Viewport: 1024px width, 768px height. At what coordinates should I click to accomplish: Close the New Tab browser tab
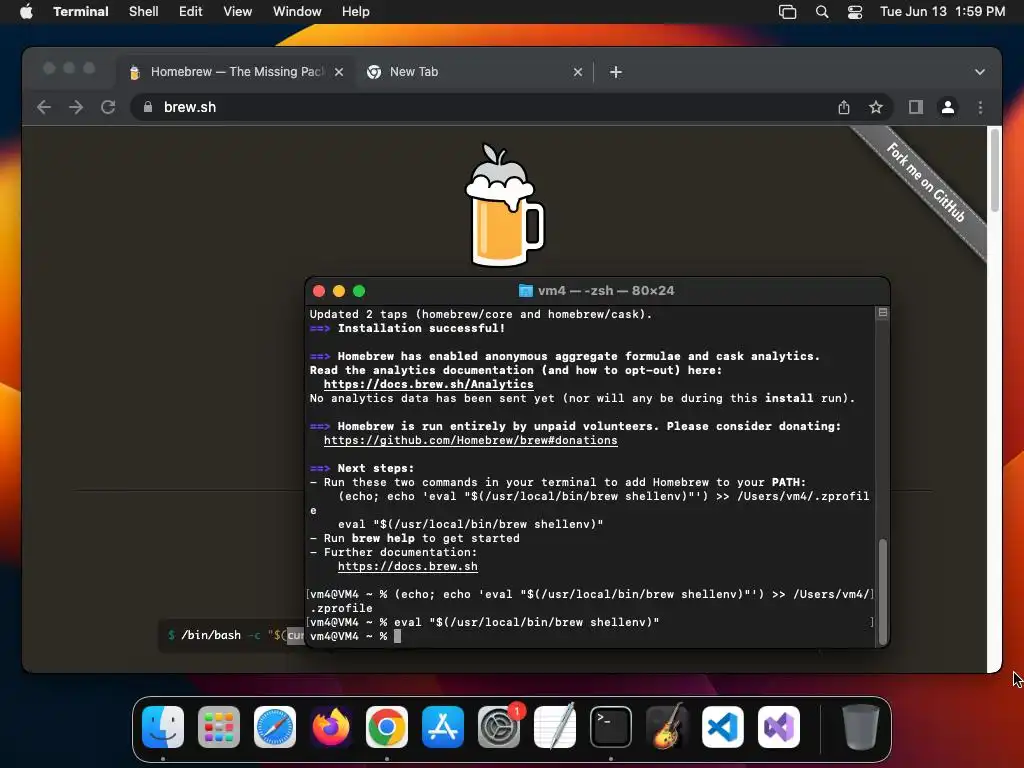pos(577,72)
